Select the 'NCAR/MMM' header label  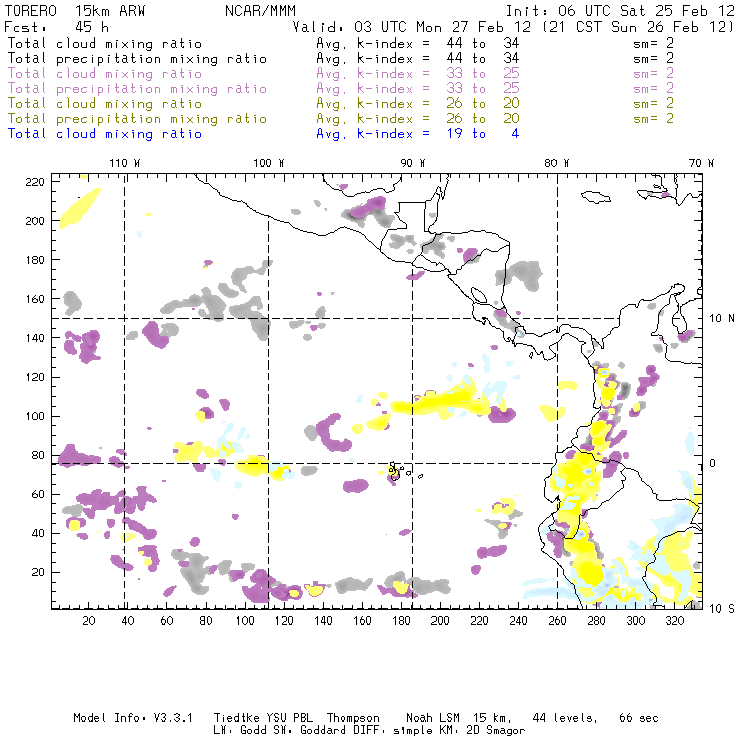260,11
